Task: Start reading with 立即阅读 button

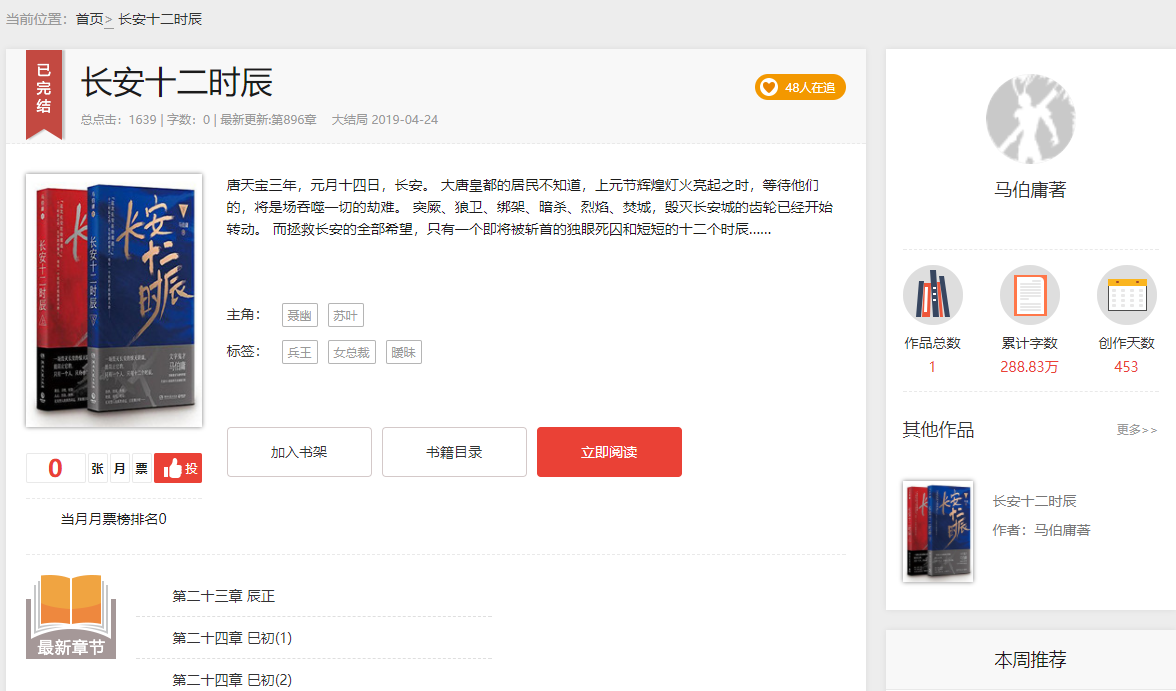Action: click(x=609, y=452)
